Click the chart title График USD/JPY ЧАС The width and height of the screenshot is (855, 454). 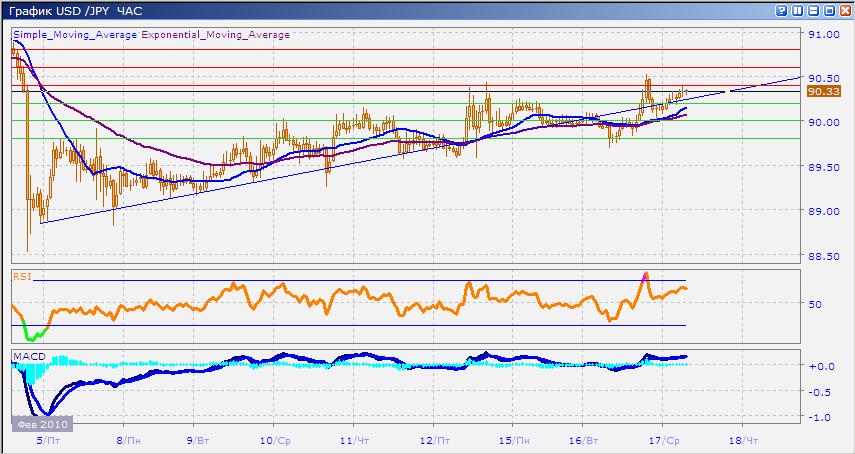click(x=74, y=10)
